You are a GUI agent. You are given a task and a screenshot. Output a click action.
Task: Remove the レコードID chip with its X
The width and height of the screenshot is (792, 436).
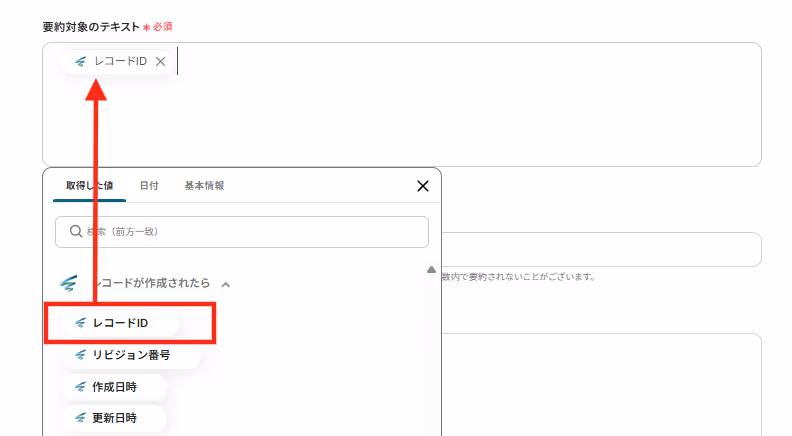click(160, 62)
